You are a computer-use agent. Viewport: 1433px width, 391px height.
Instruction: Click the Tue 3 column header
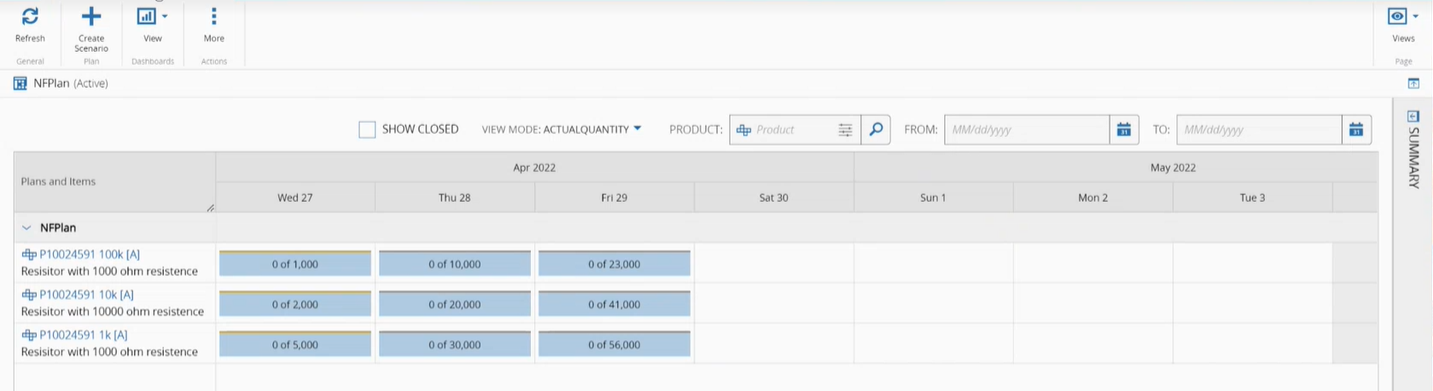click(x=1252, y=198)
